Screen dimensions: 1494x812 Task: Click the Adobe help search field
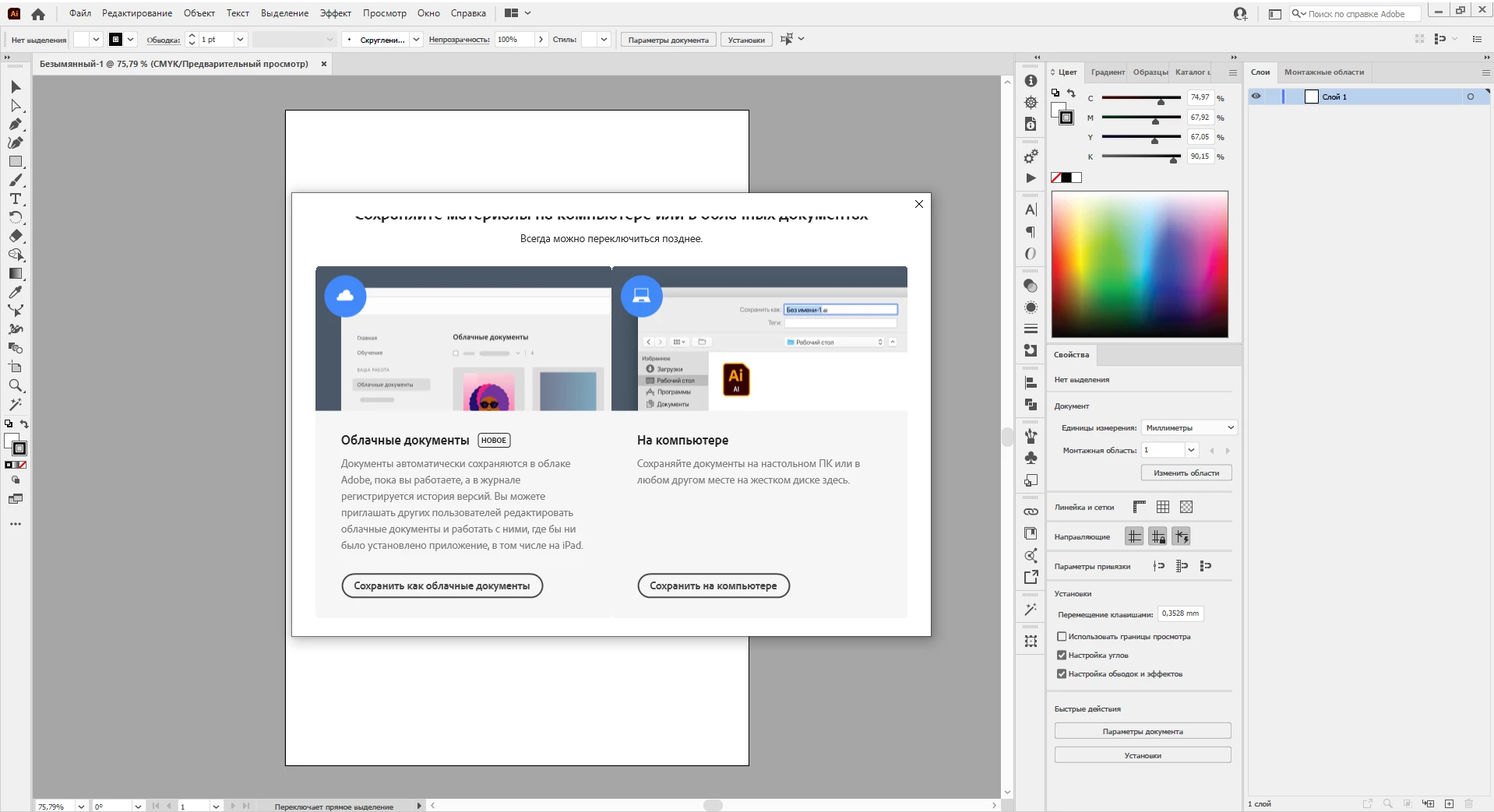tap(1355, 13)
